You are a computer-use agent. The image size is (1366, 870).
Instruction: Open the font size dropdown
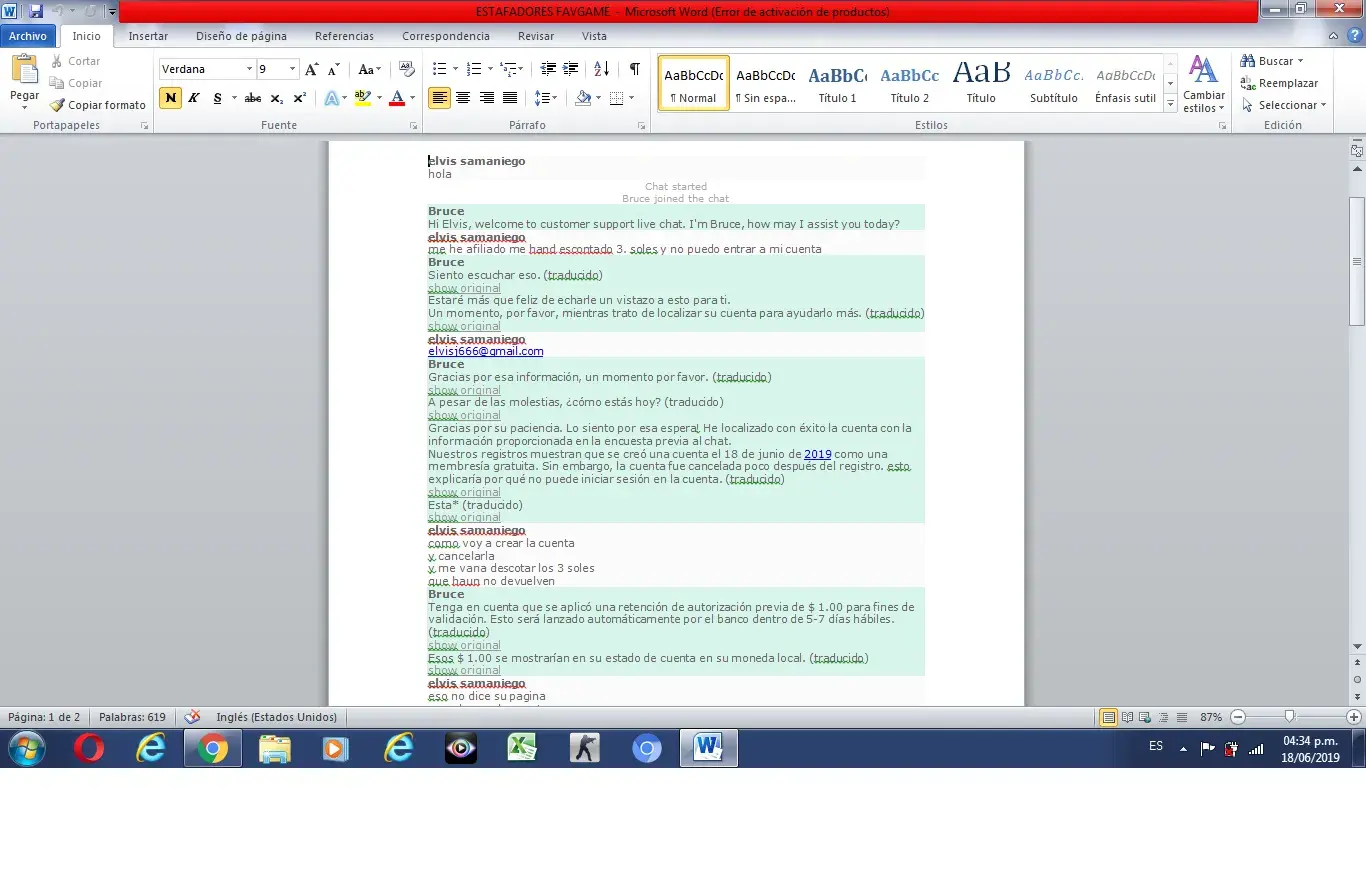[292, 69]
